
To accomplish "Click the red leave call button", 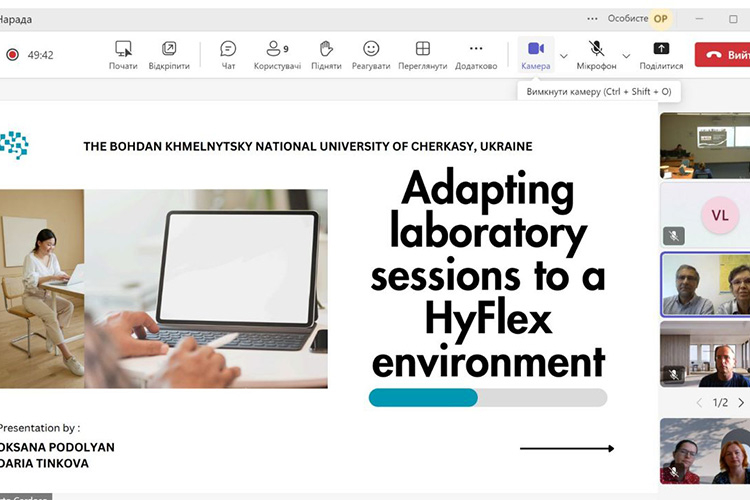I will [x=724, y=55].
